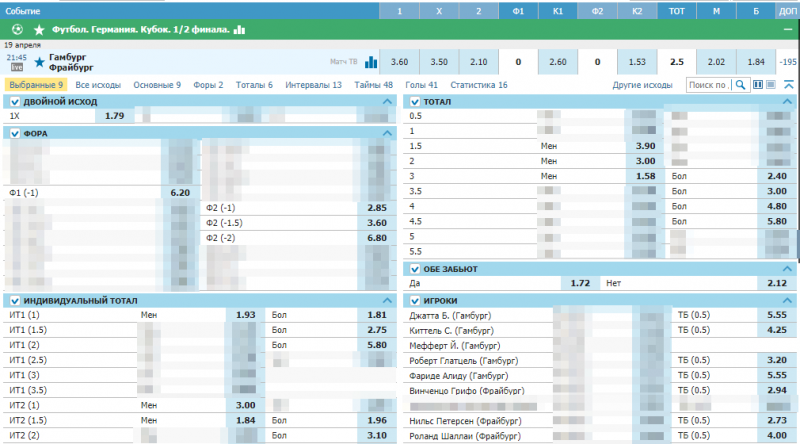This screenshot has height=444, width=800.
Task: Click the magnifier search icon
Action: coord(741,86)
